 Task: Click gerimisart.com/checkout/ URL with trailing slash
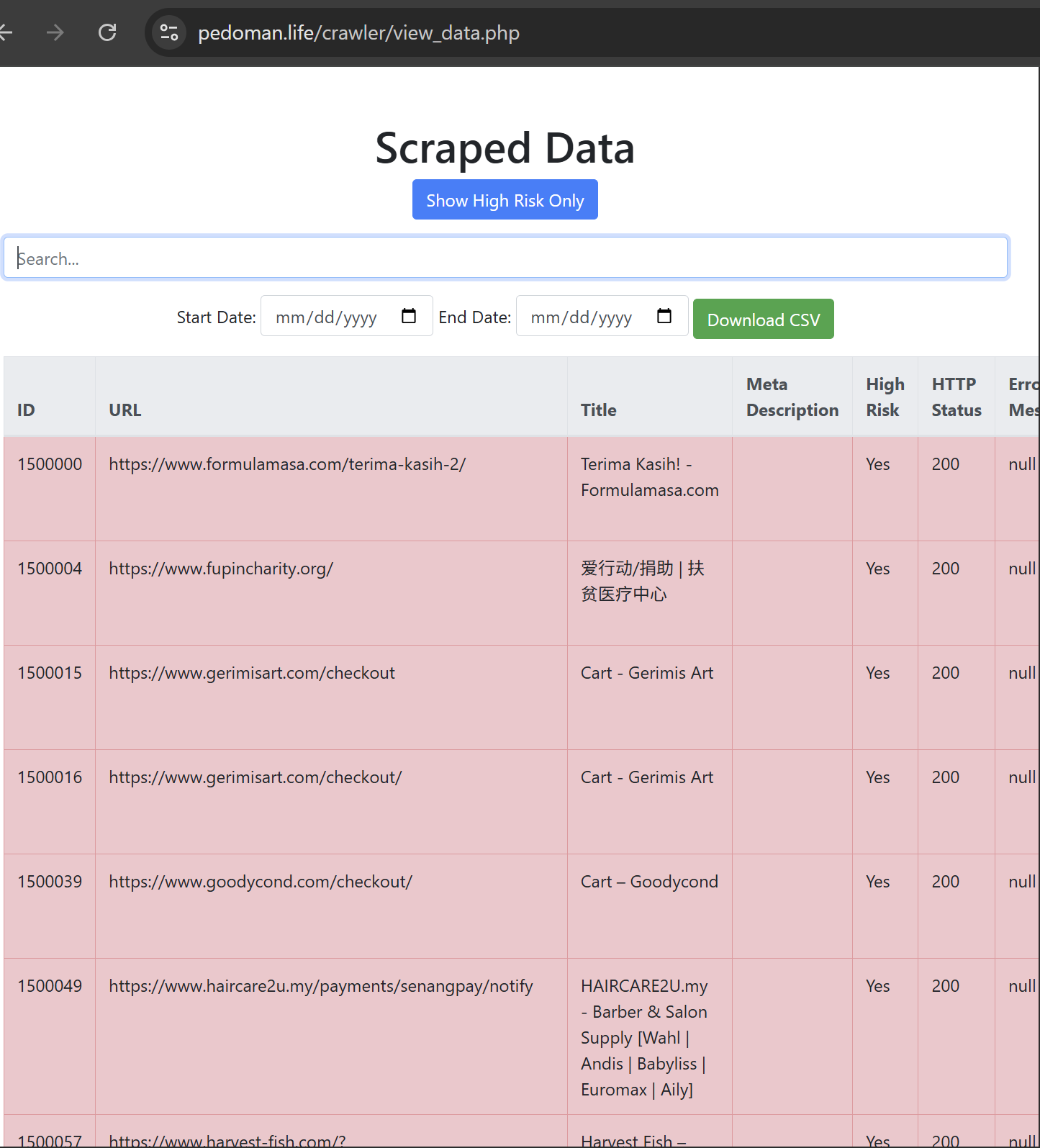(x=256, y=777)
